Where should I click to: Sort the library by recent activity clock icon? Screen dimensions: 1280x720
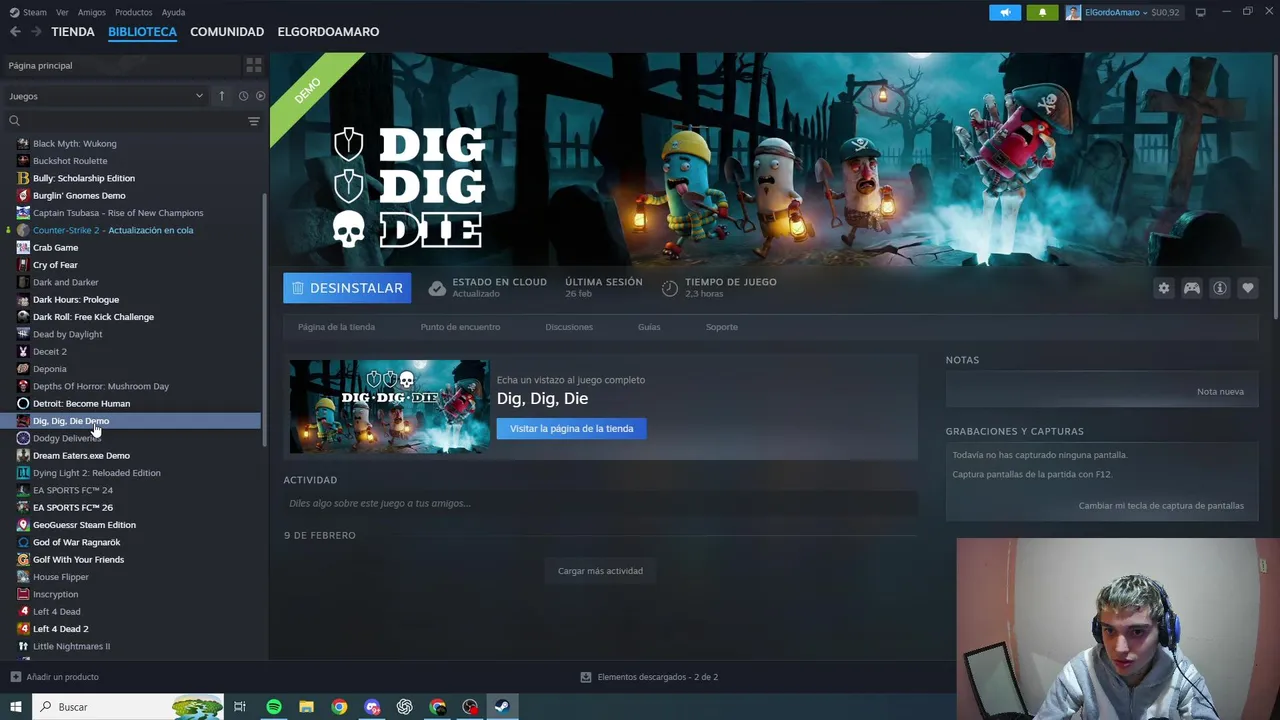(x=243, y=96)
